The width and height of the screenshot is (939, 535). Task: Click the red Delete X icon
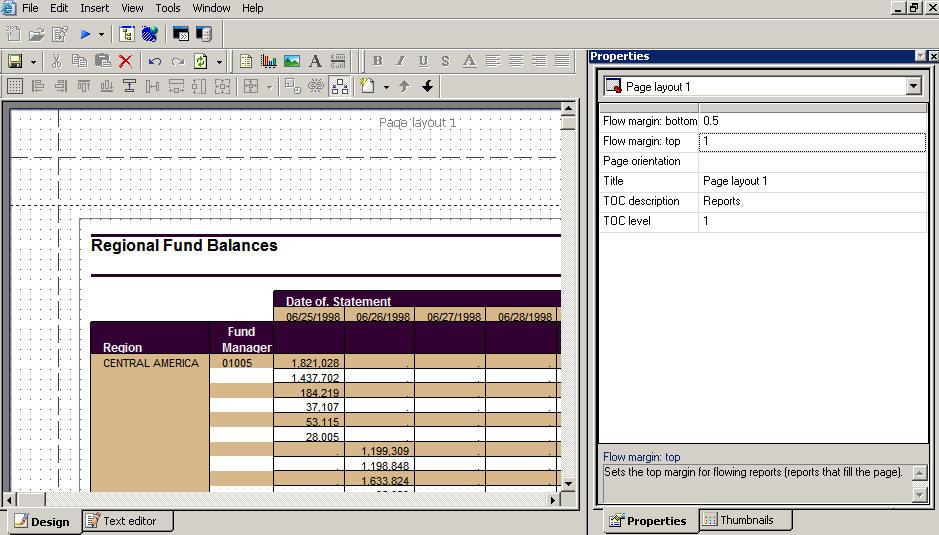pyautogui.click(x=125, y=61)
